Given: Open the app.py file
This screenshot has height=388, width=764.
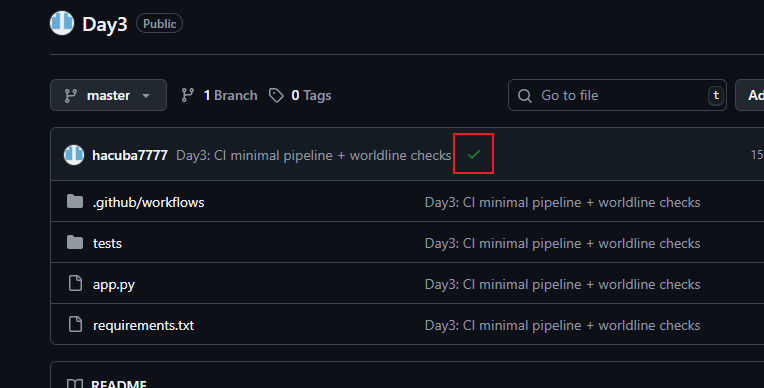Looking at the screenshot, I should tap(114, 284).
